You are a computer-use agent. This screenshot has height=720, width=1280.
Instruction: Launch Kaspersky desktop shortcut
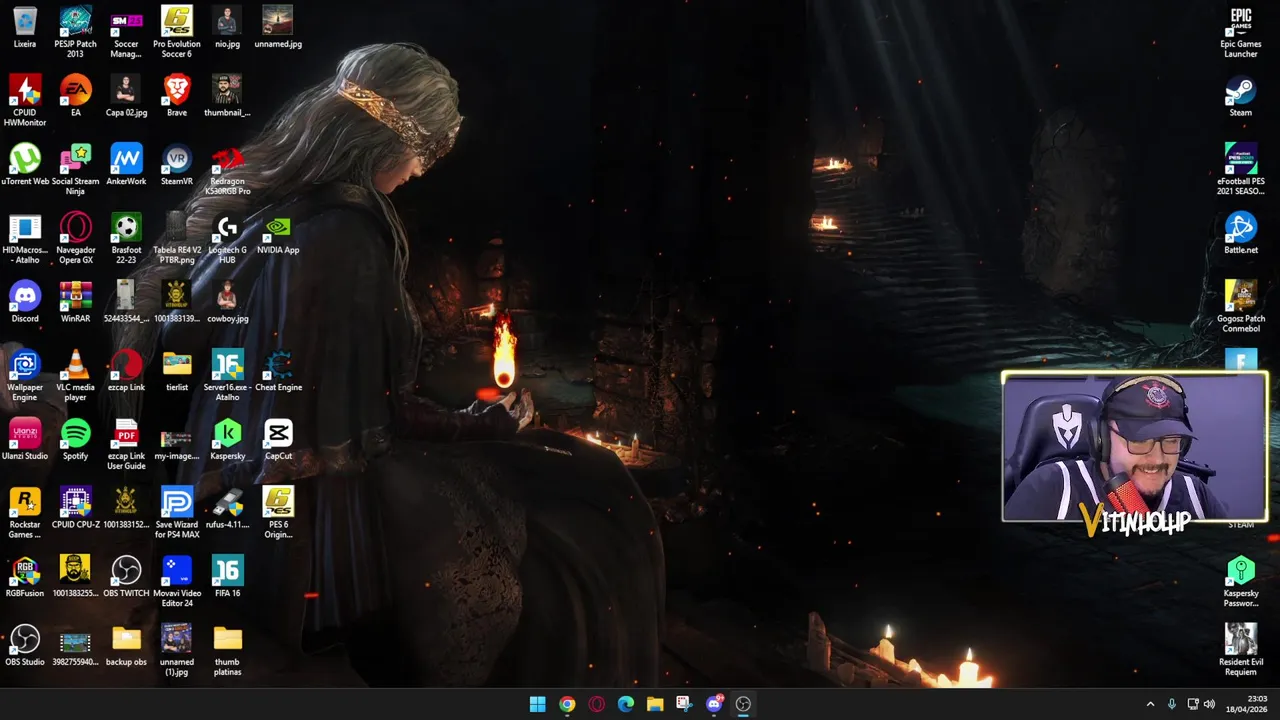point(227,440)
